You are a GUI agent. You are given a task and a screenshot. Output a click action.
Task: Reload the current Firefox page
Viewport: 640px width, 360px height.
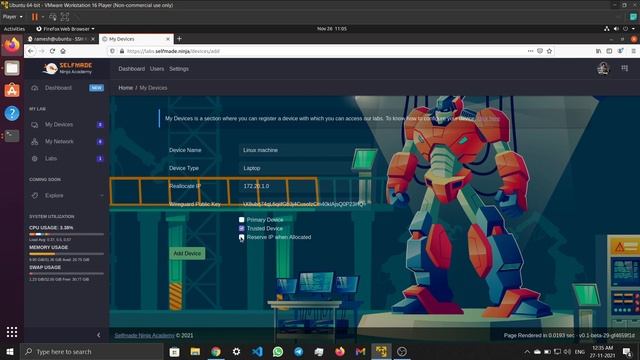52,51
